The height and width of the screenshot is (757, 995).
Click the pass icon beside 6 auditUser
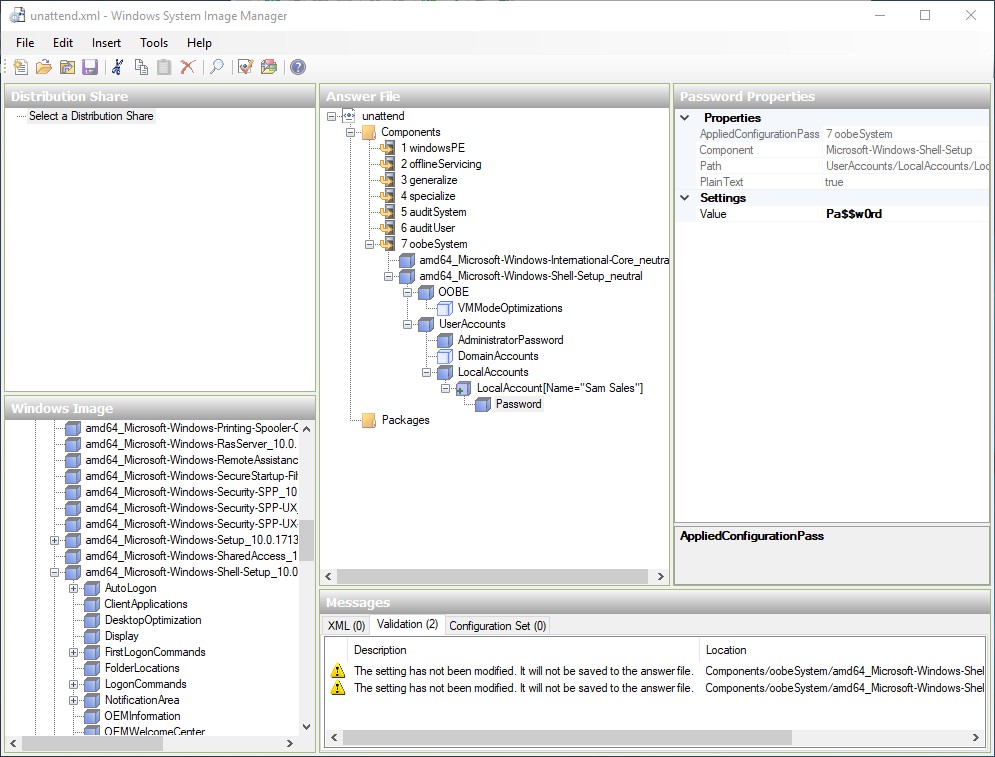(387, 228)
